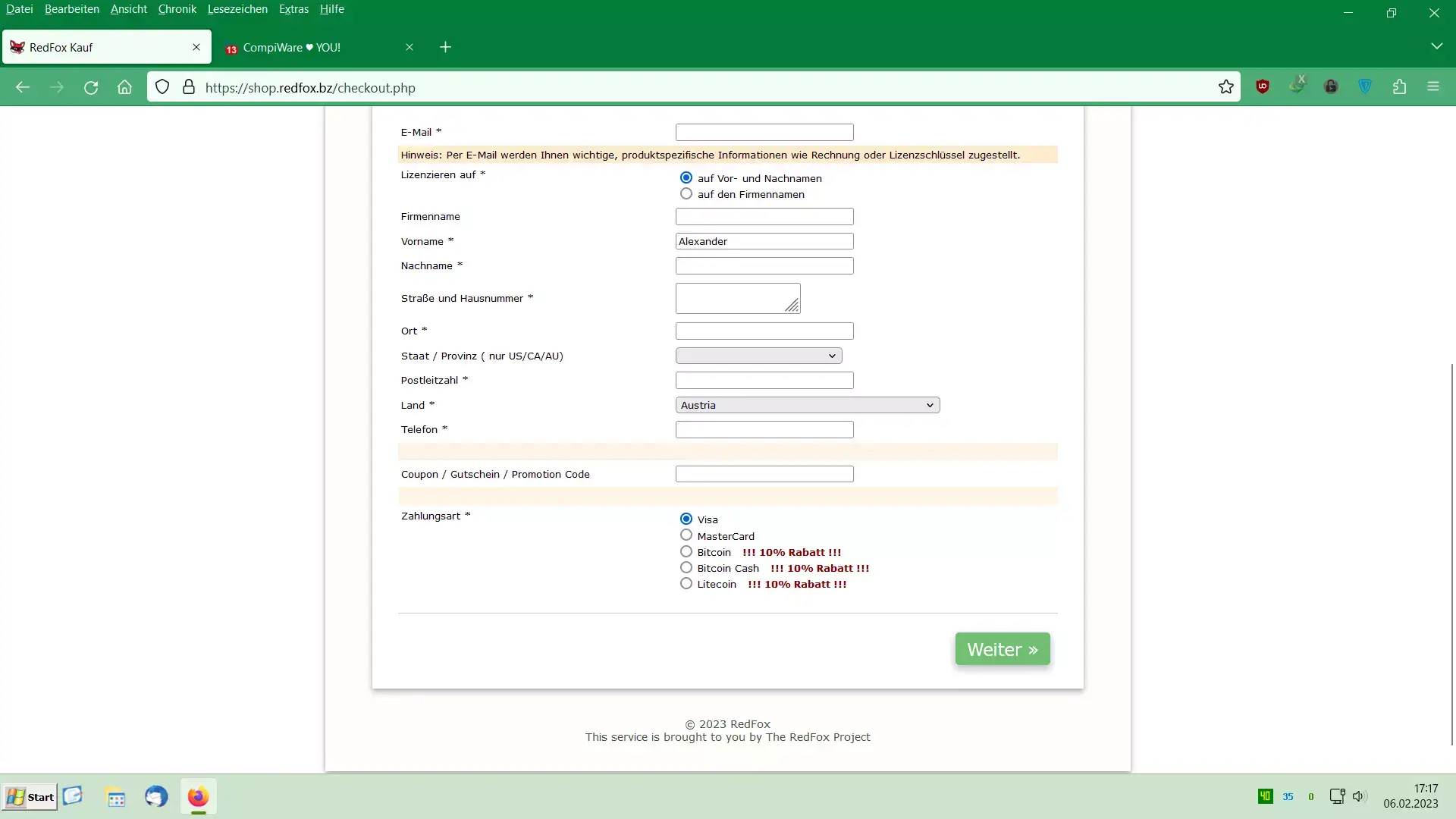Click the Ort input field
The height and width of the screenshot is (819, 1456).
(764, 331)
